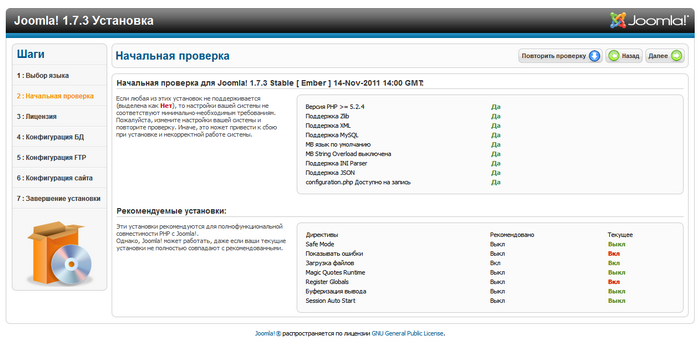
Task: Click 'MB String Overload выключена' row label
Action: point(348,154)
